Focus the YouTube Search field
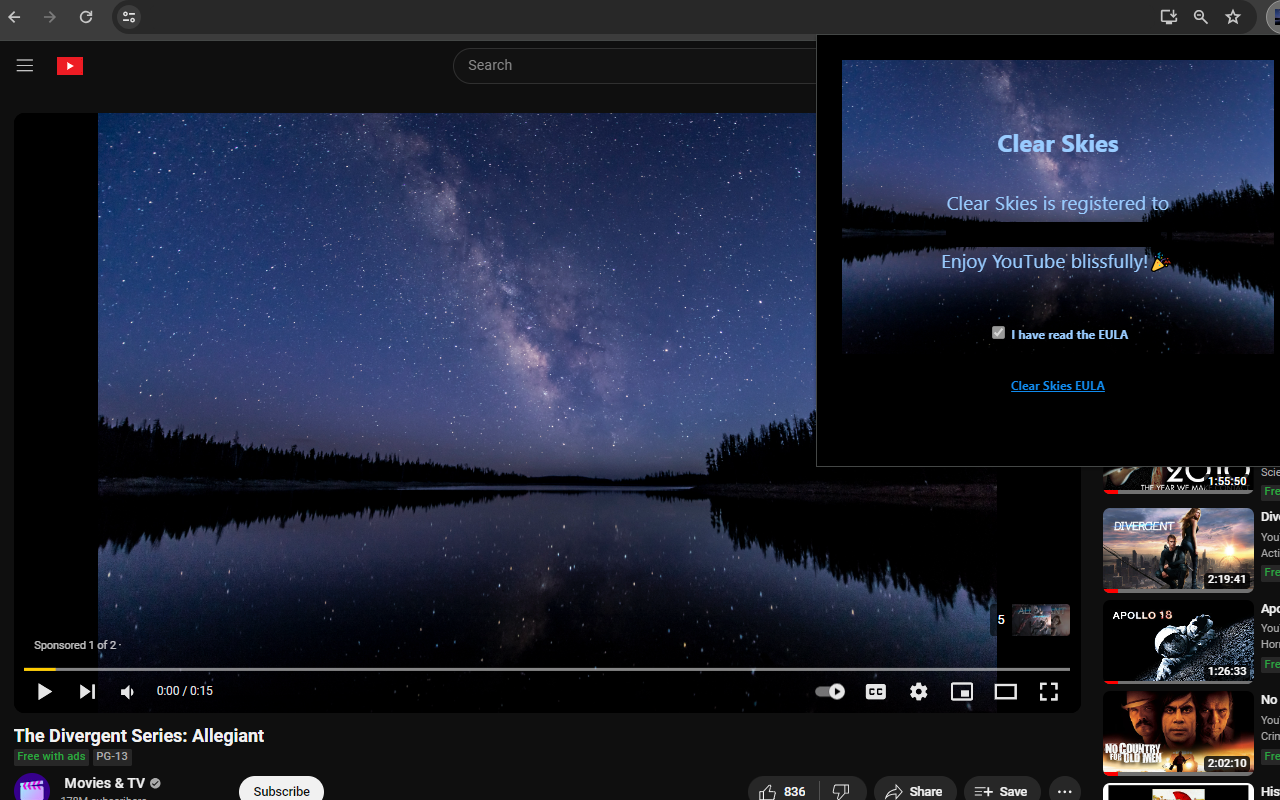The image size is (1280, 800). tap(635, 65)
